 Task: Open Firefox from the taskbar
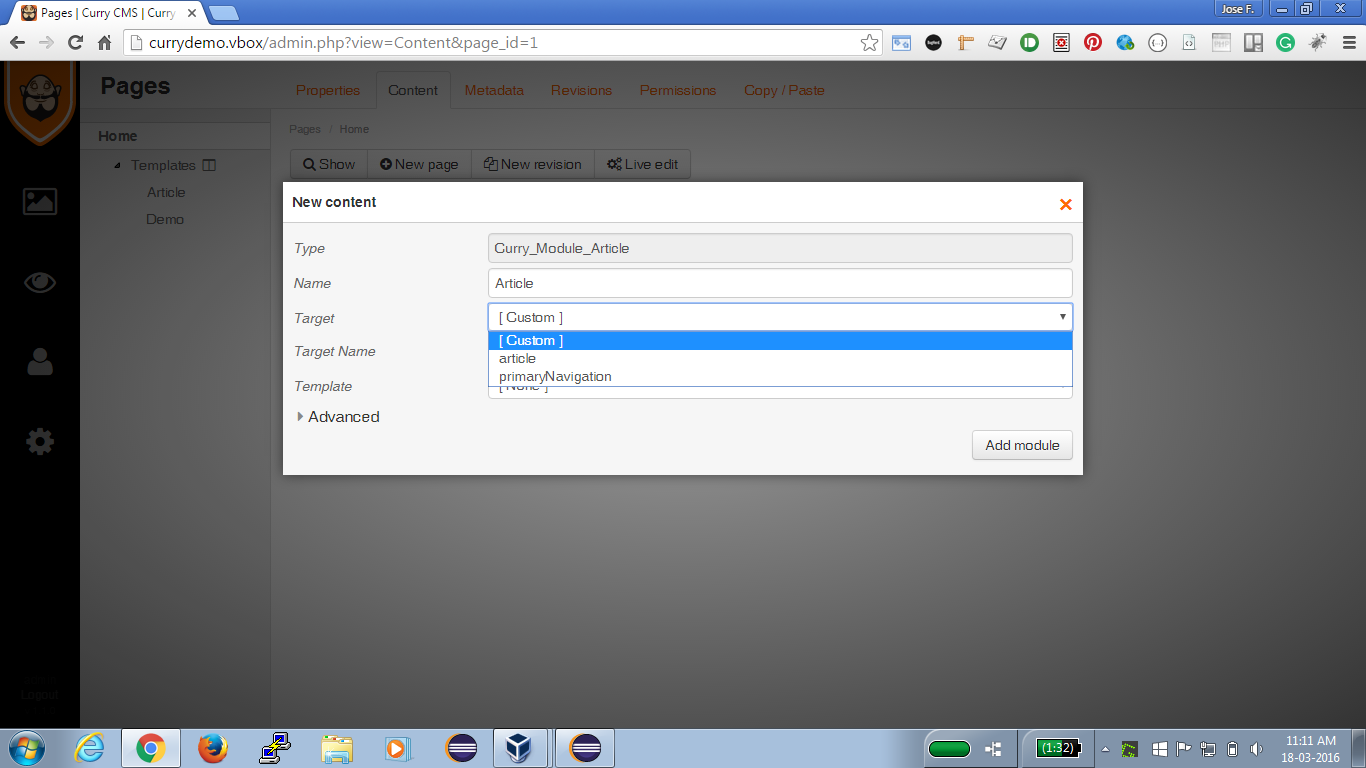(212, 748)
